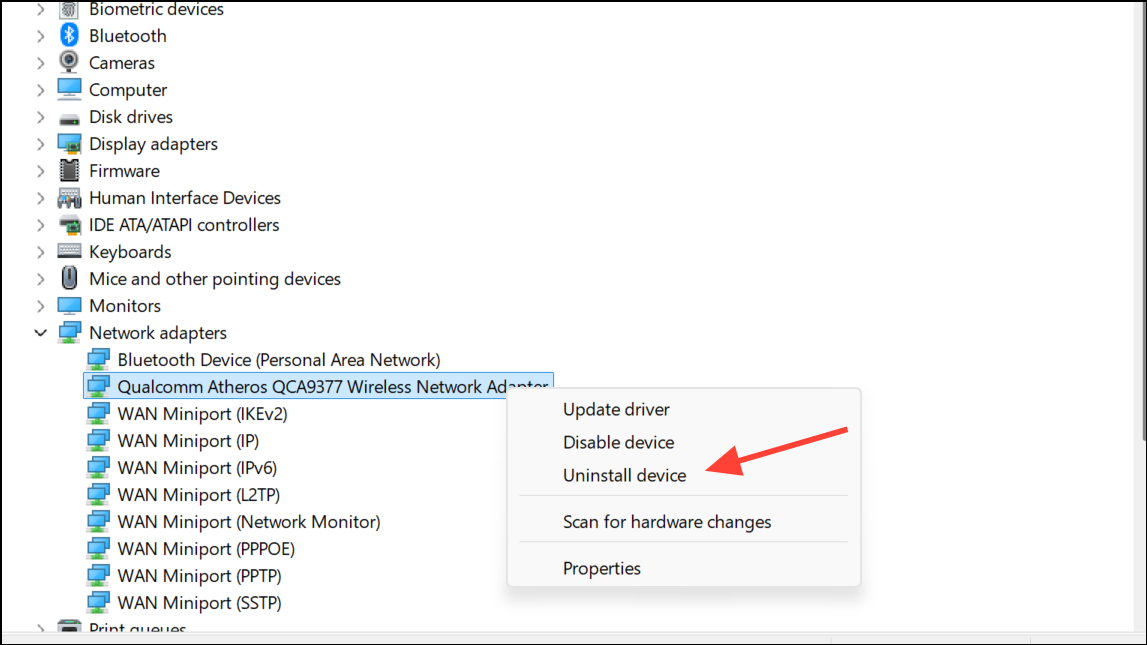Click the Keyboards category icon
Image resolution: width=1147 pixels, height=645 pixels.
[69, 252]
